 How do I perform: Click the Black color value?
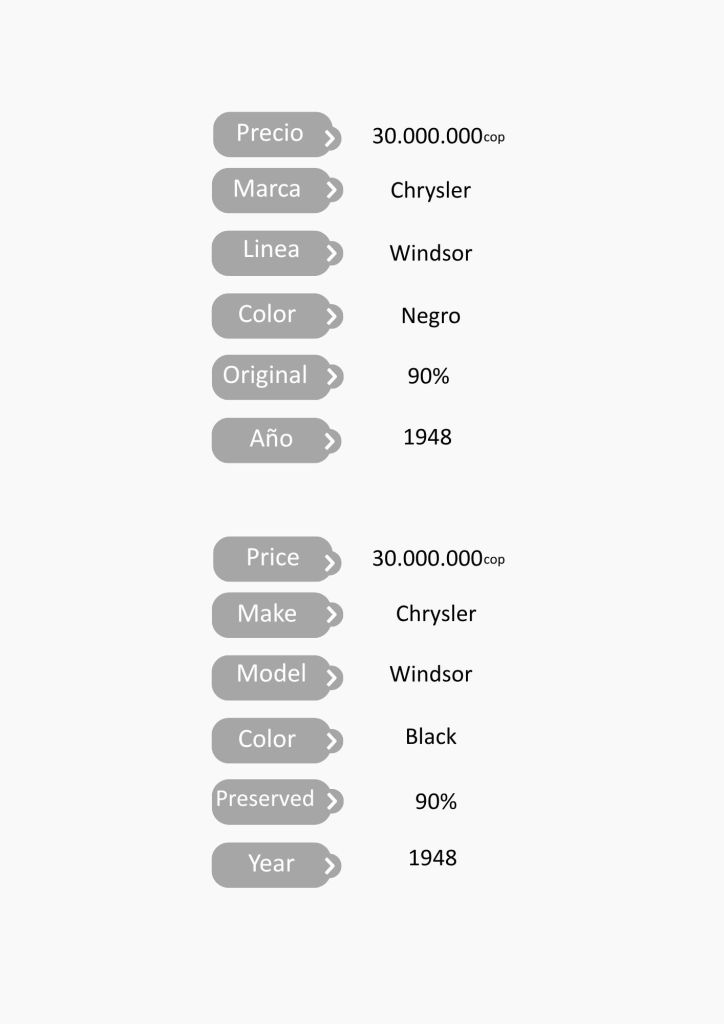(x=431, y=737)
